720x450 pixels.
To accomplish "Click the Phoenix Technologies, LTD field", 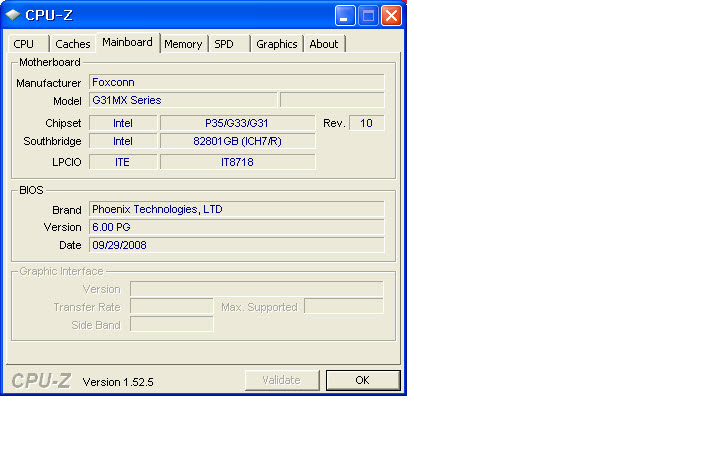I will coord(236,209).
